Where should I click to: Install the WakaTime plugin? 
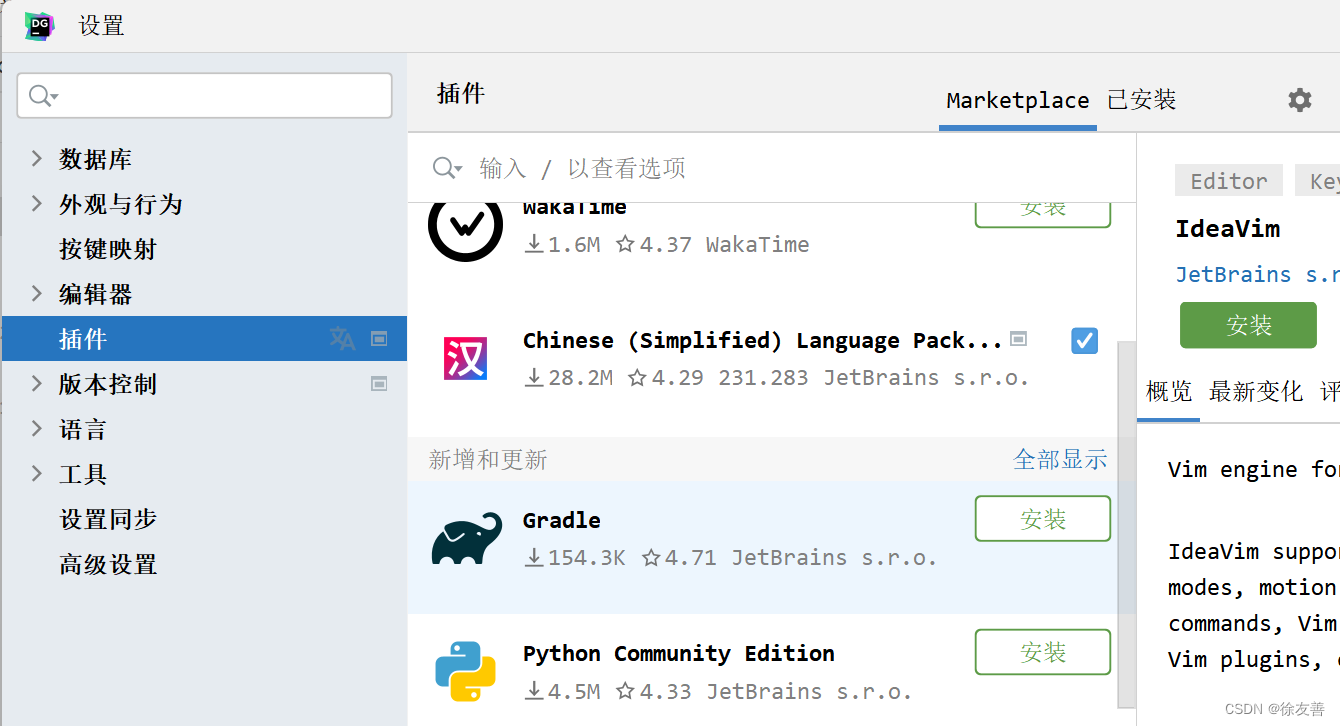click(1043, 214)
